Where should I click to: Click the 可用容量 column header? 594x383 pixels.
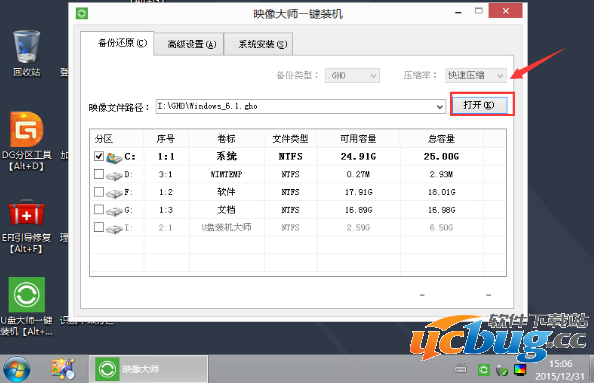tap(358, 139)
